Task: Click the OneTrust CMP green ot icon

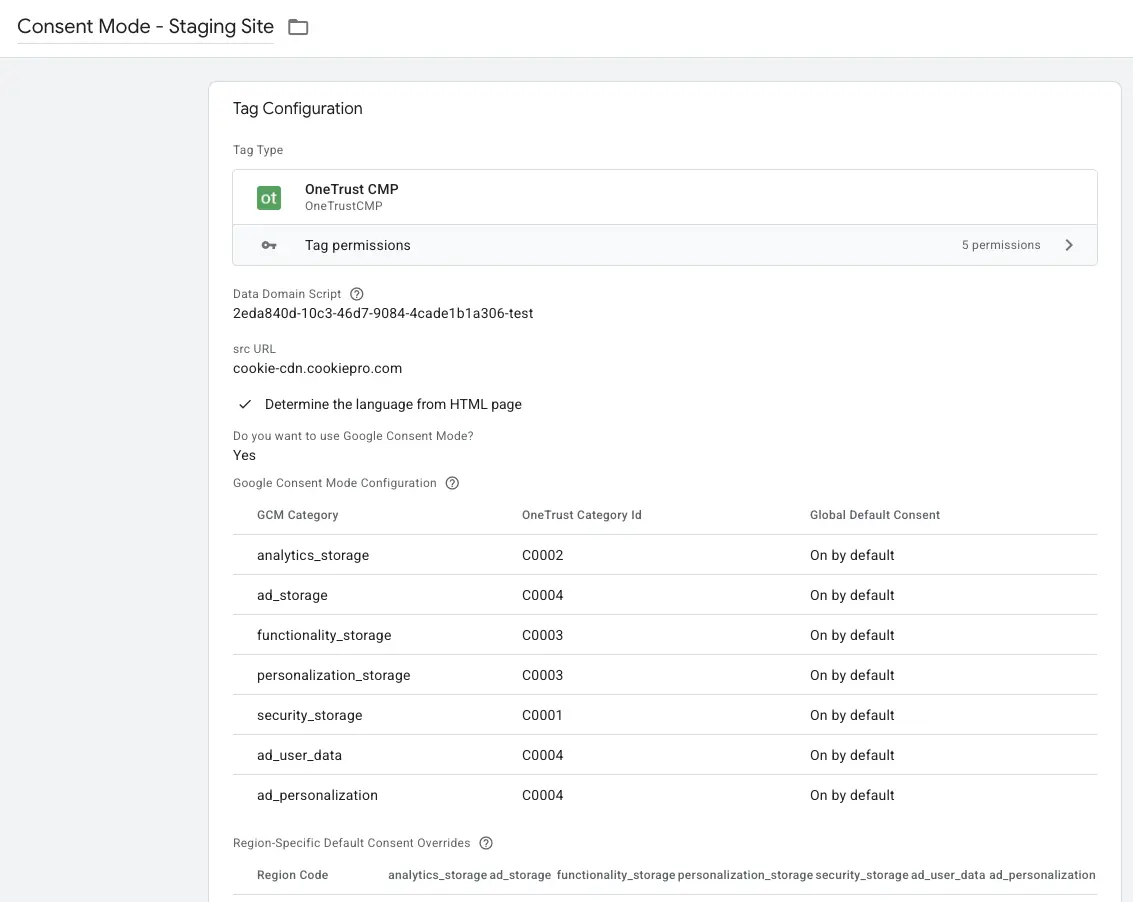Action: [269, 198]
